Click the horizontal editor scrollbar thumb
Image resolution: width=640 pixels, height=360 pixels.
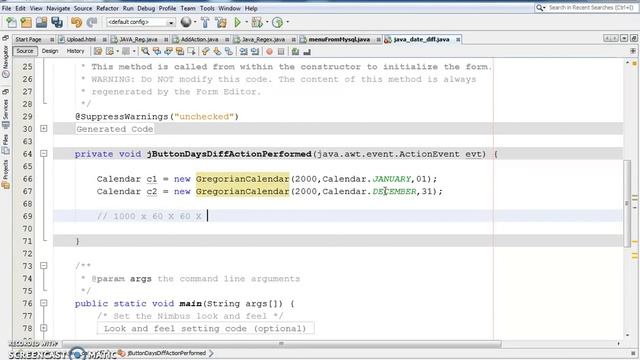pyautogui.click(x=282, y=344)
